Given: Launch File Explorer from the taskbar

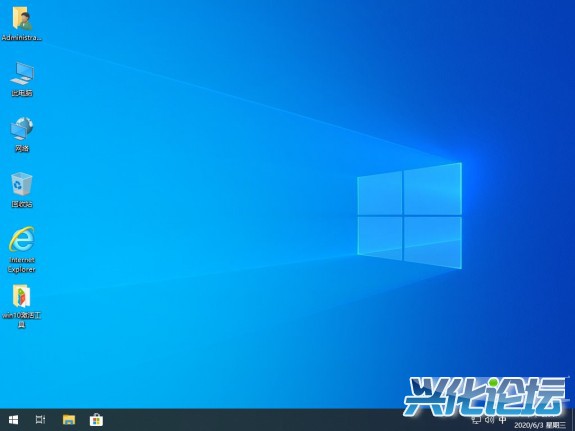Looking at the screenshot, I should click(x=69, y=420).
